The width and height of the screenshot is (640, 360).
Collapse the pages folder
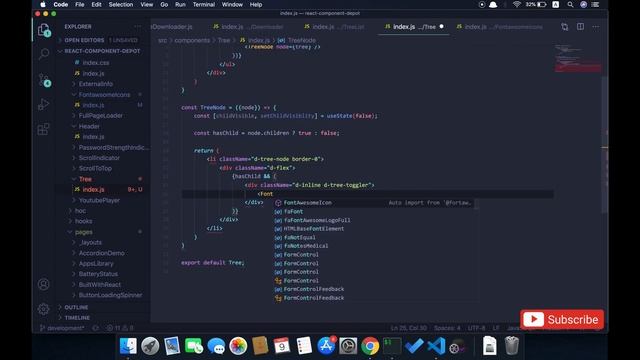tap(84, 232)
